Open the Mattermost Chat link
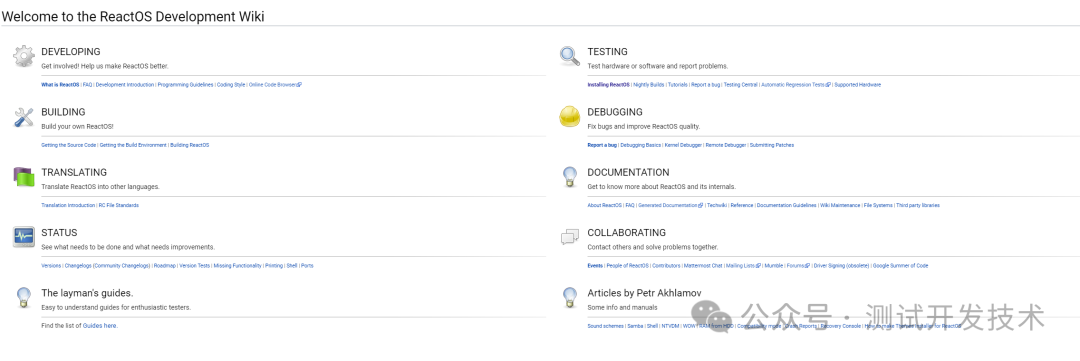 tap(703, 265)
